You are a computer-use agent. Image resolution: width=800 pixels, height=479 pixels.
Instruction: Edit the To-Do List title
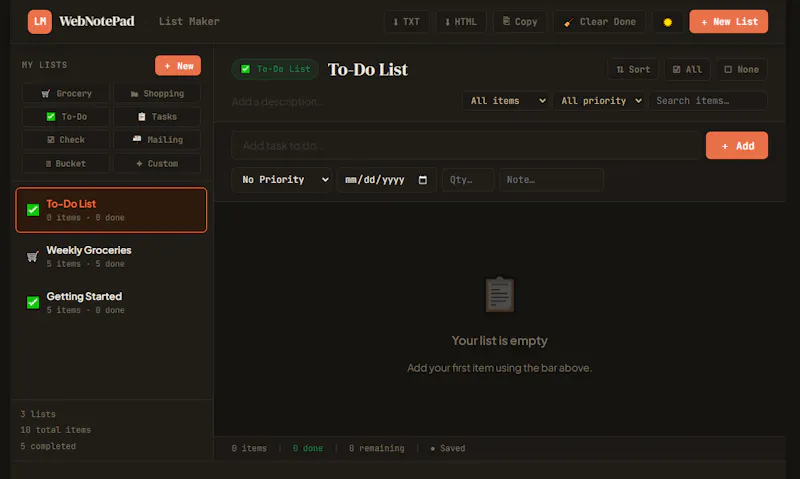pos(367,69)
